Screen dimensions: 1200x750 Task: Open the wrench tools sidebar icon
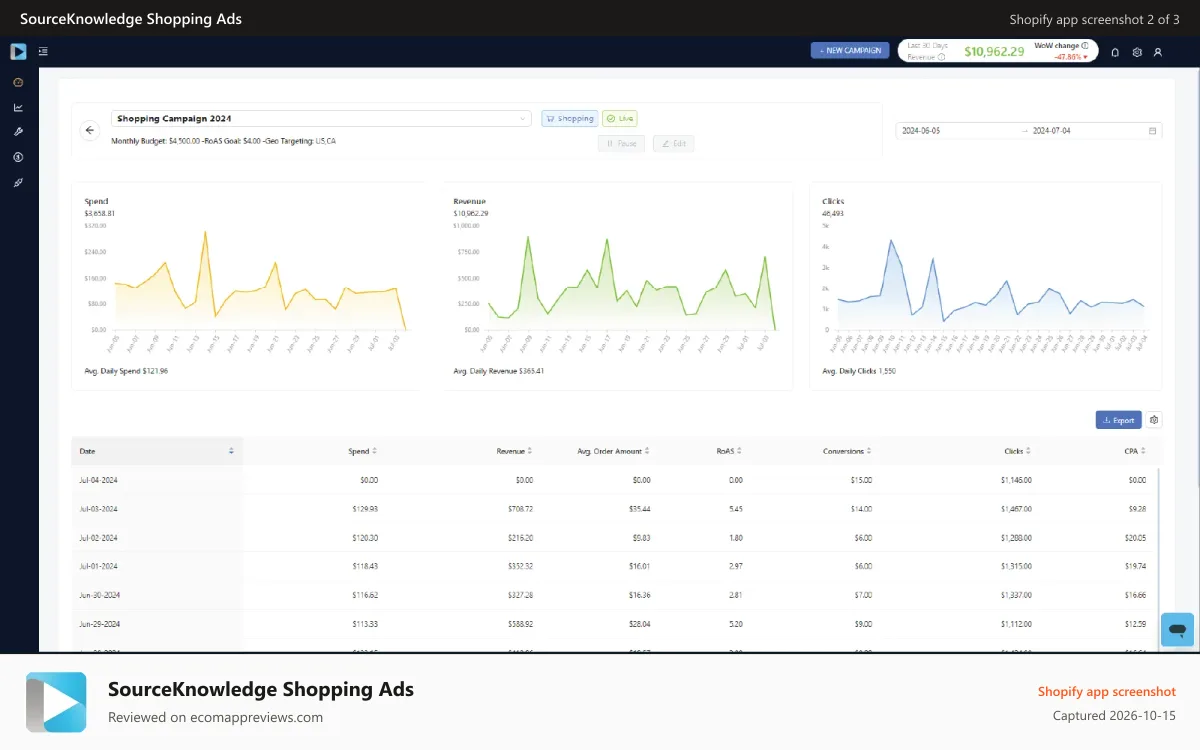(18, 132)
